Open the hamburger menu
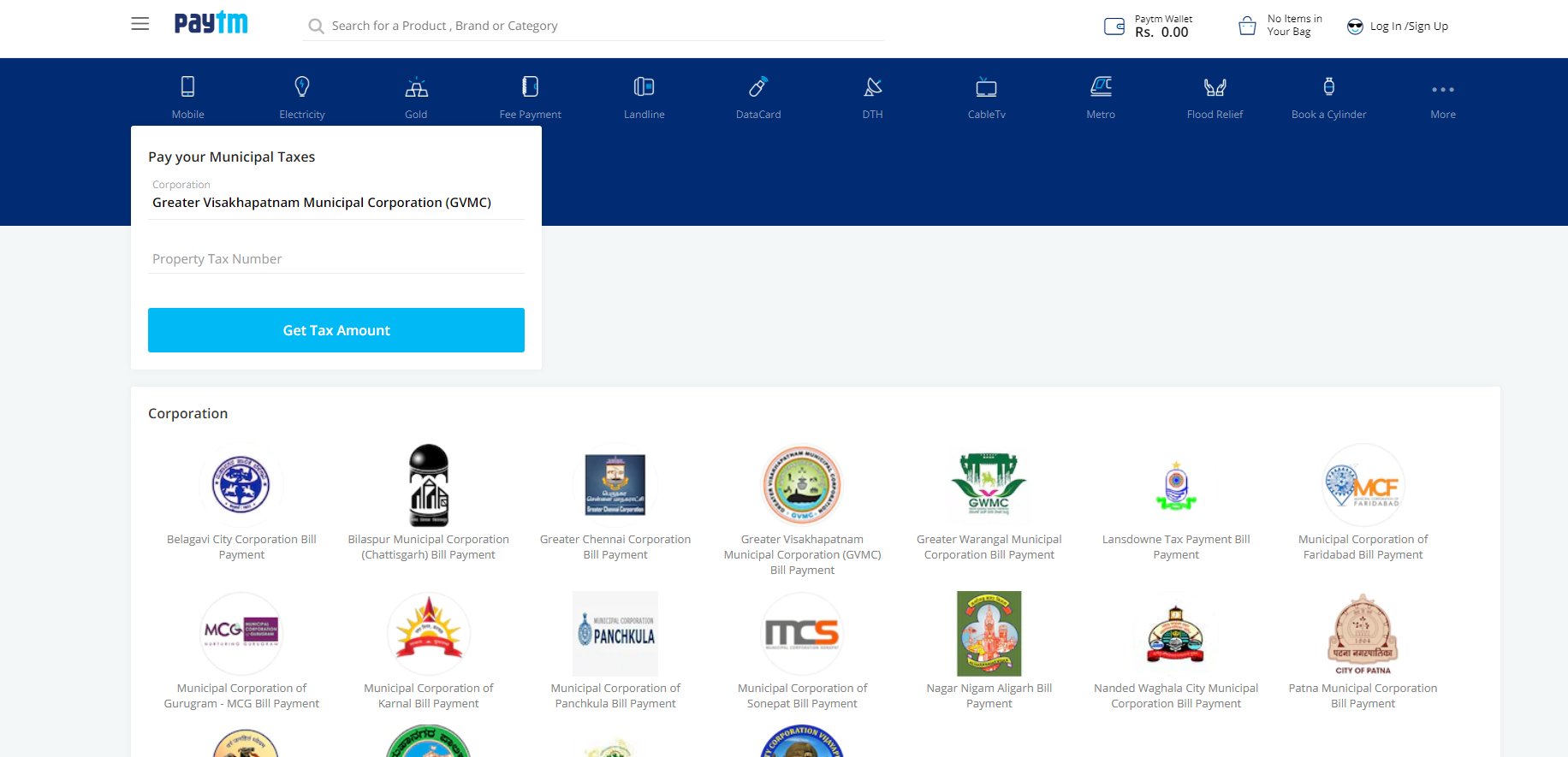This screenshot has height=757, width=1568. point(140,24)
